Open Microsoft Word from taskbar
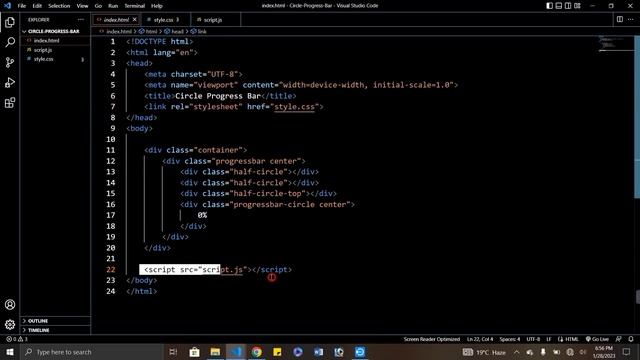This screenshot has height=360, width=640. click(318, 352)
